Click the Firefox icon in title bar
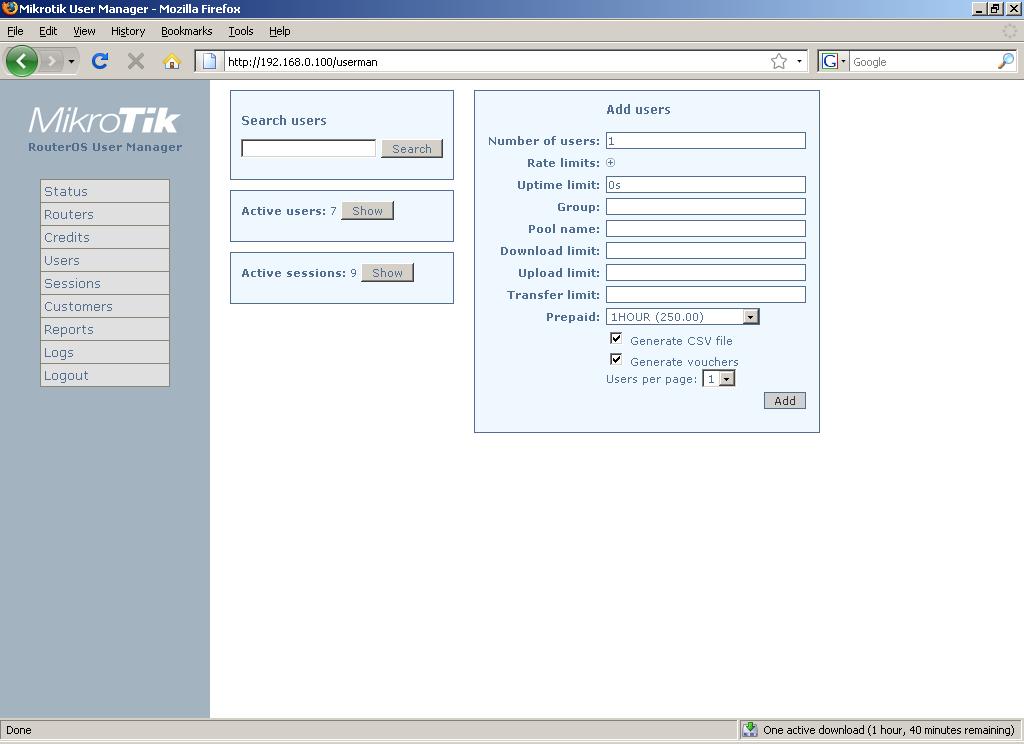The image size is (1024, 744). (x=9, y=8)
